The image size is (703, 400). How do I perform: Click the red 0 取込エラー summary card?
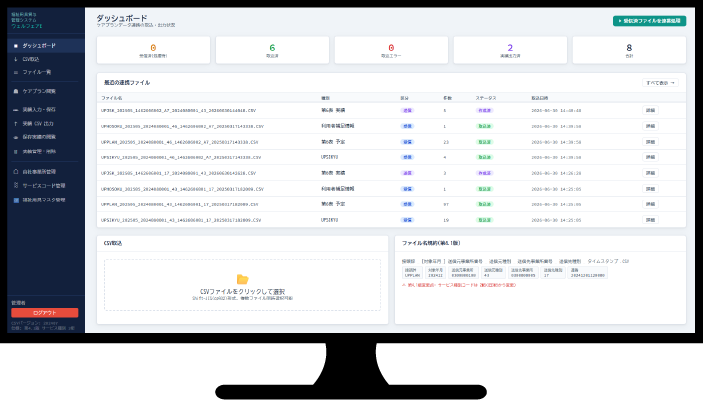click(391, 50)
